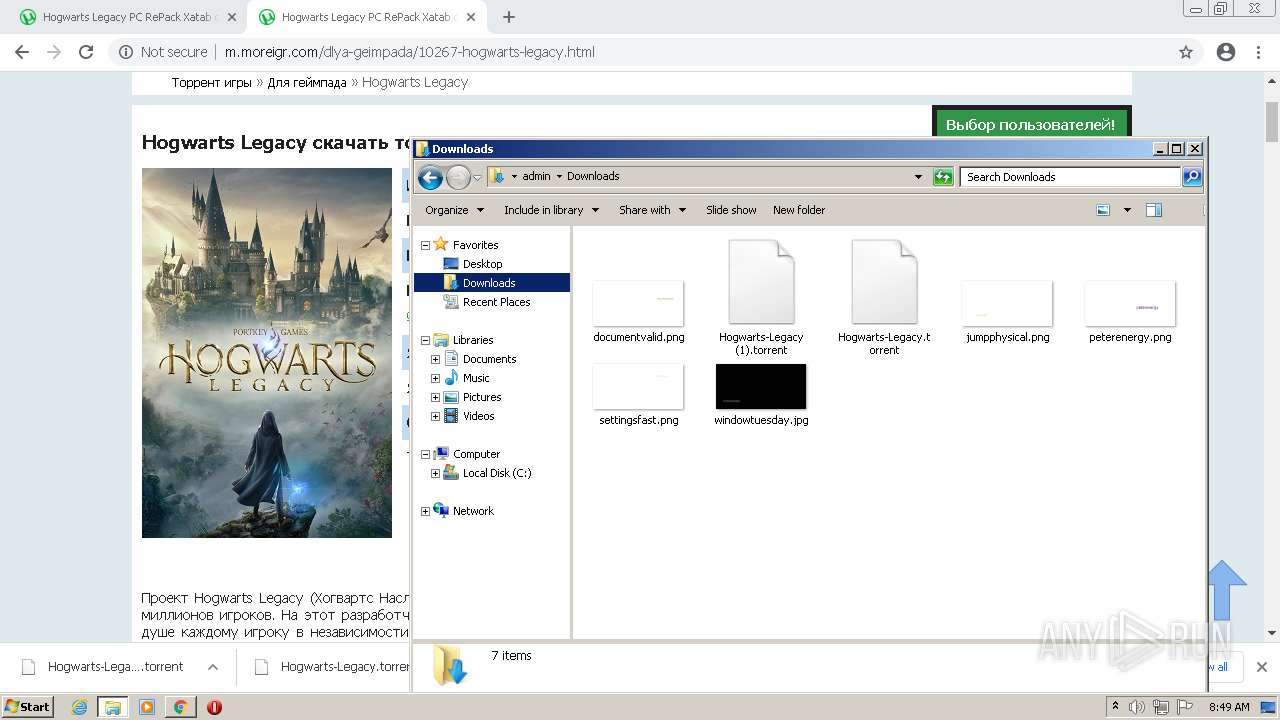Collapse the Libraries tree group

(425, 340)
